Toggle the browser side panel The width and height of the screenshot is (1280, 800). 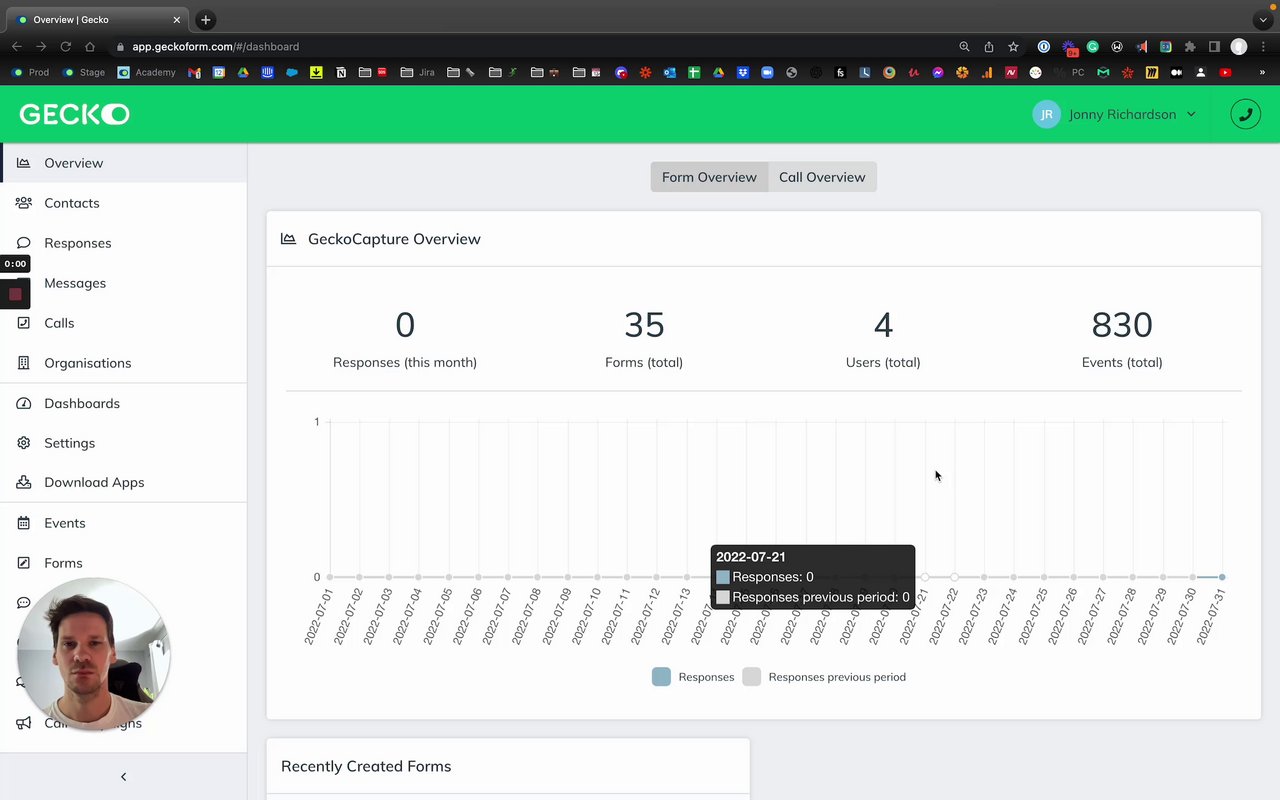click(1214, 47)
